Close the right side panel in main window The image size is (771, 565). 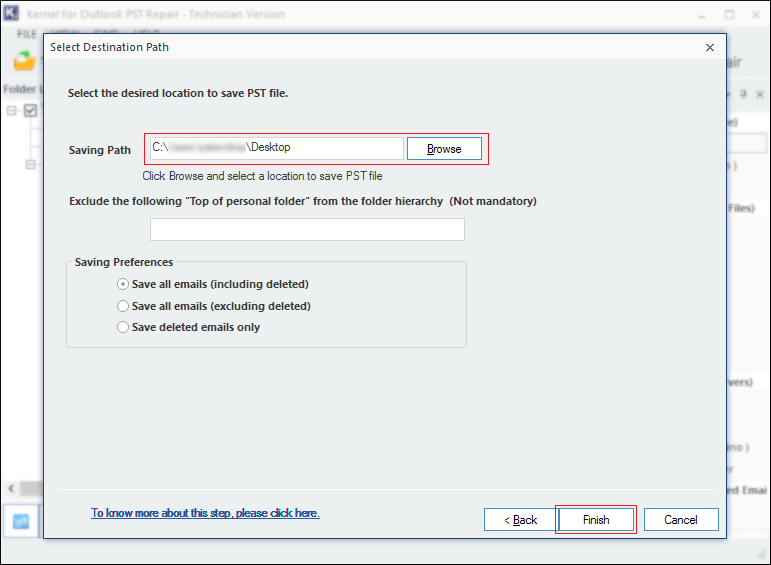click(760, 94)
